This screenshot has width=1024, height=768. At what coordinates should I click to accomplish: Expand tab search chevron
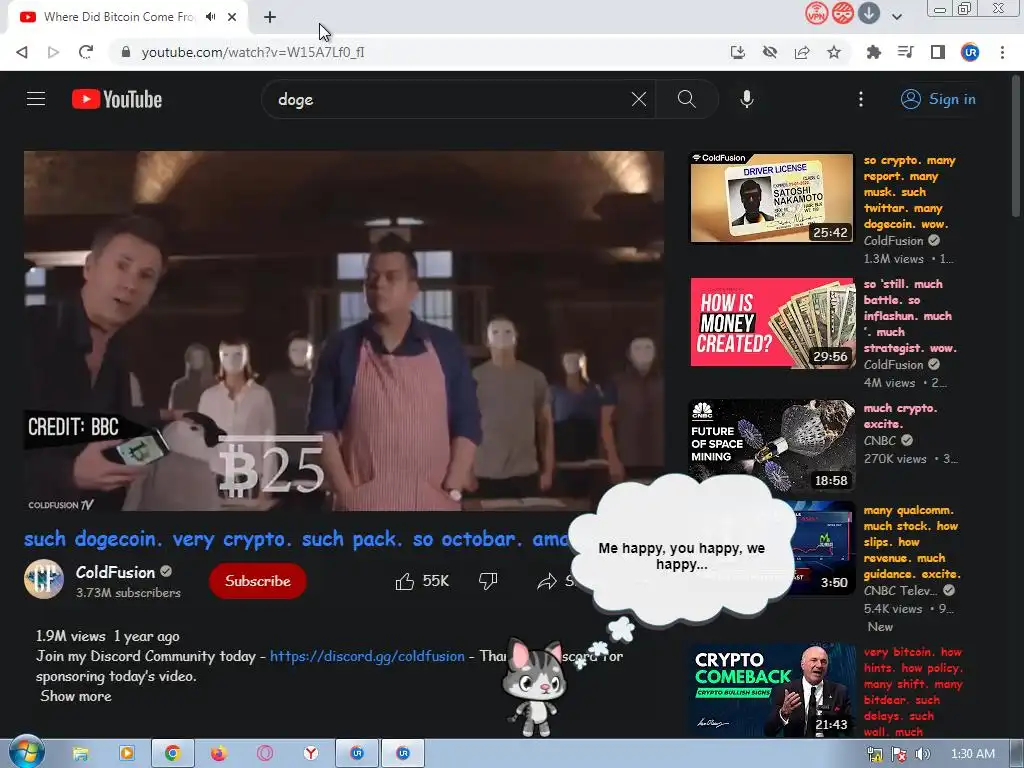[x=897, y=17]
